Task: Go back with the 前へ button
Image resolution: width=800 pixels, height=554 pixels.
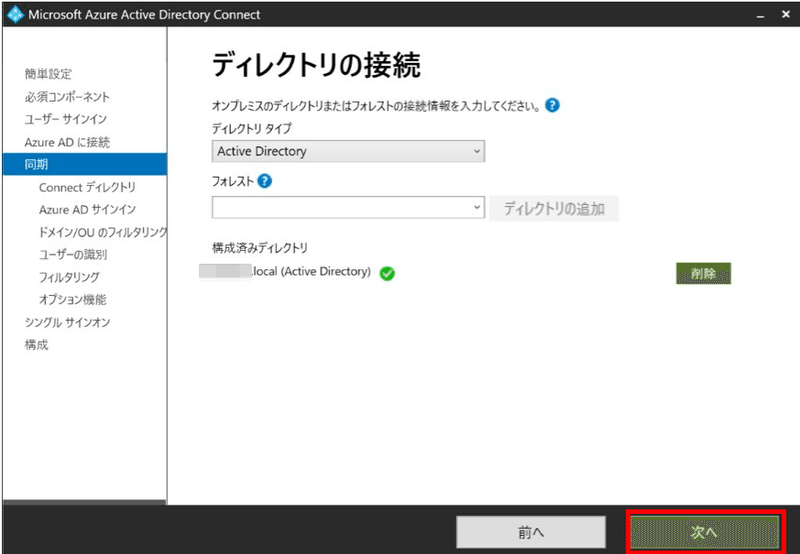Action: pos(531,533)
